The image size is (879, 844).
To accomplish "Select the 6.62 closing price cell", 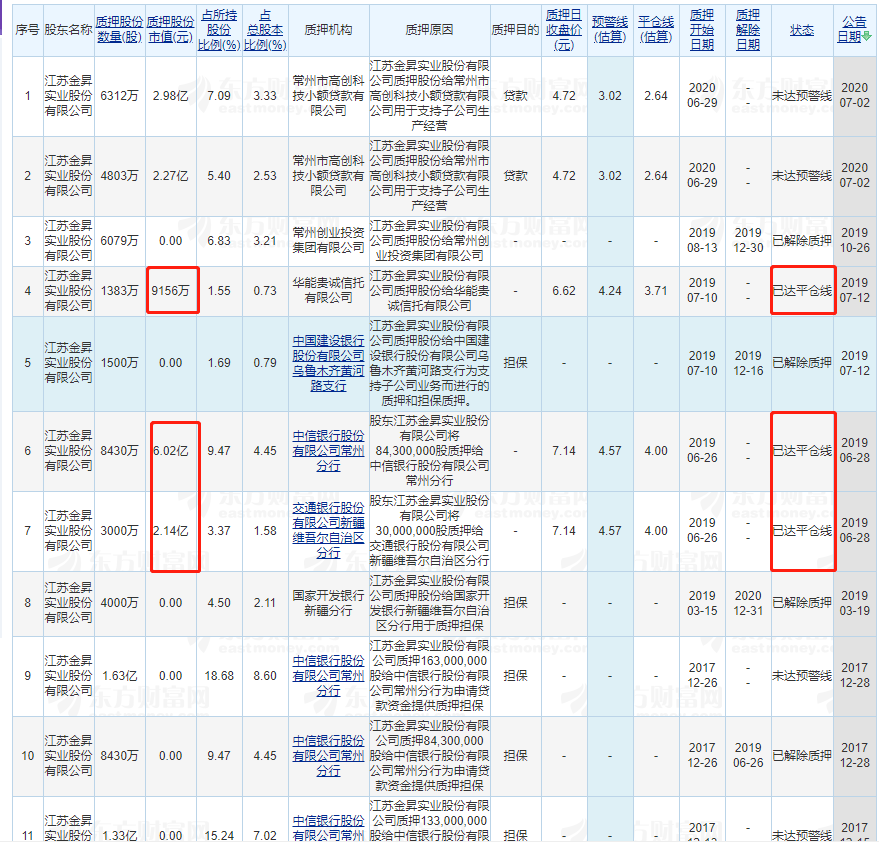I will (x=564, y=291).
